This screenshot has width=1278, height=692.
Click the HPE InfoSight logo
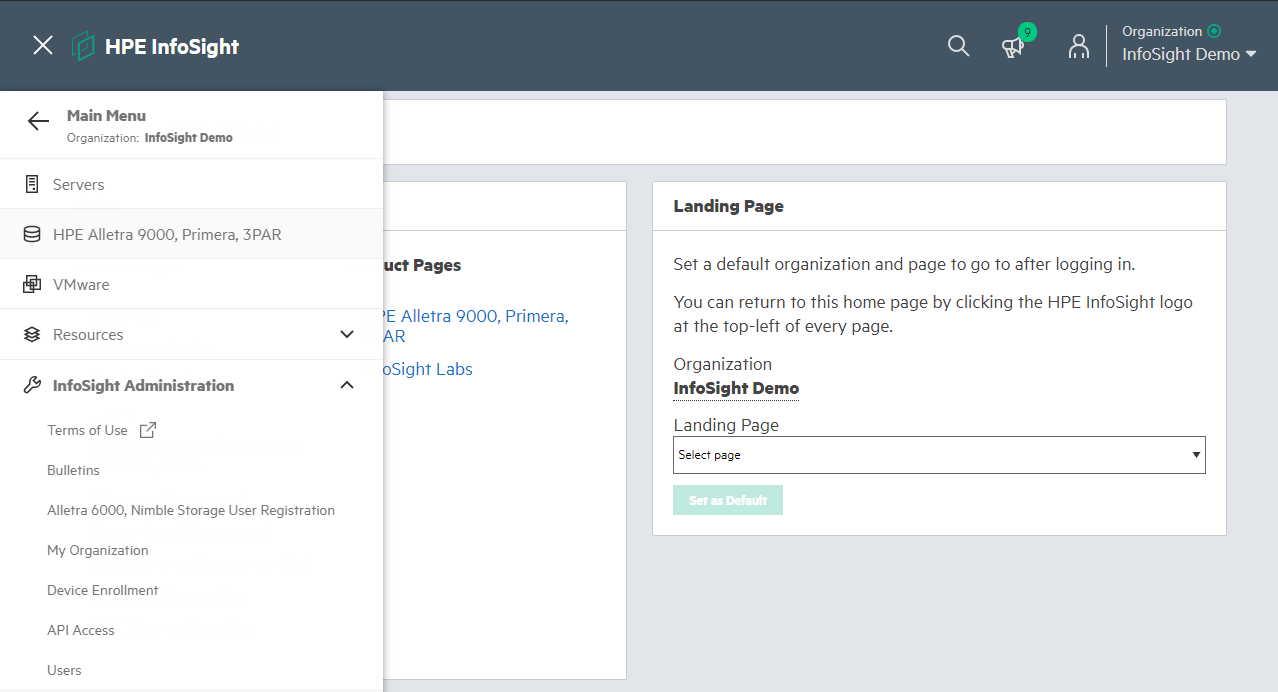[x=155, y=45]
